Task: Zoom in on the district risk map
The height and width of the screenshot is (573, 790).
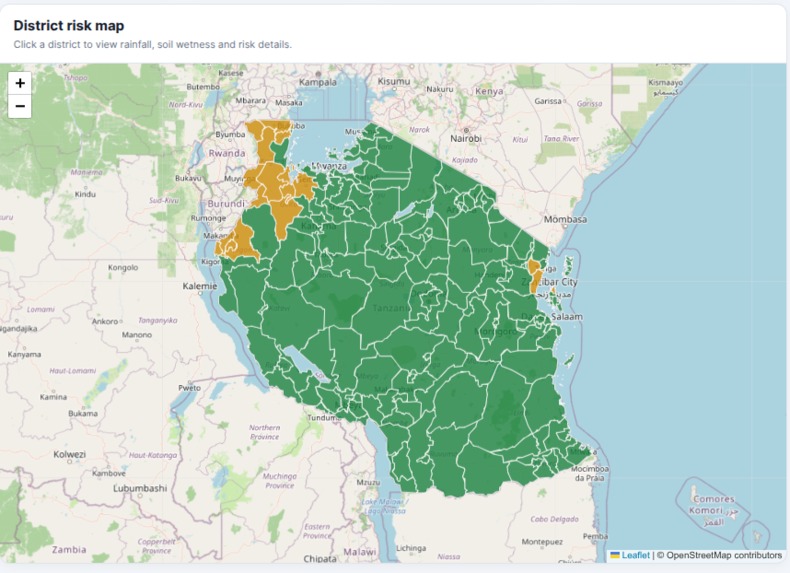Action: (x=20, y=83)
